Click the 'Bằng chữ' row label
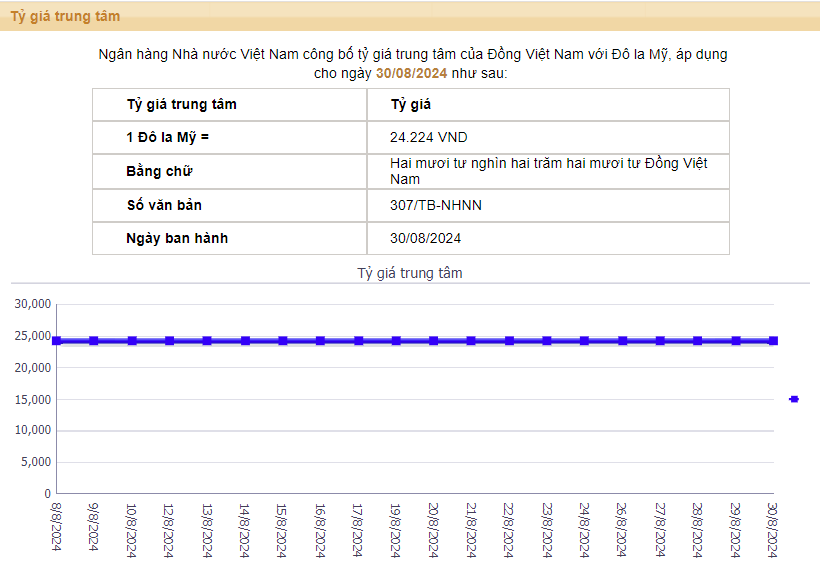Viewport: 820px width, 578px height. tap(160, 172)
